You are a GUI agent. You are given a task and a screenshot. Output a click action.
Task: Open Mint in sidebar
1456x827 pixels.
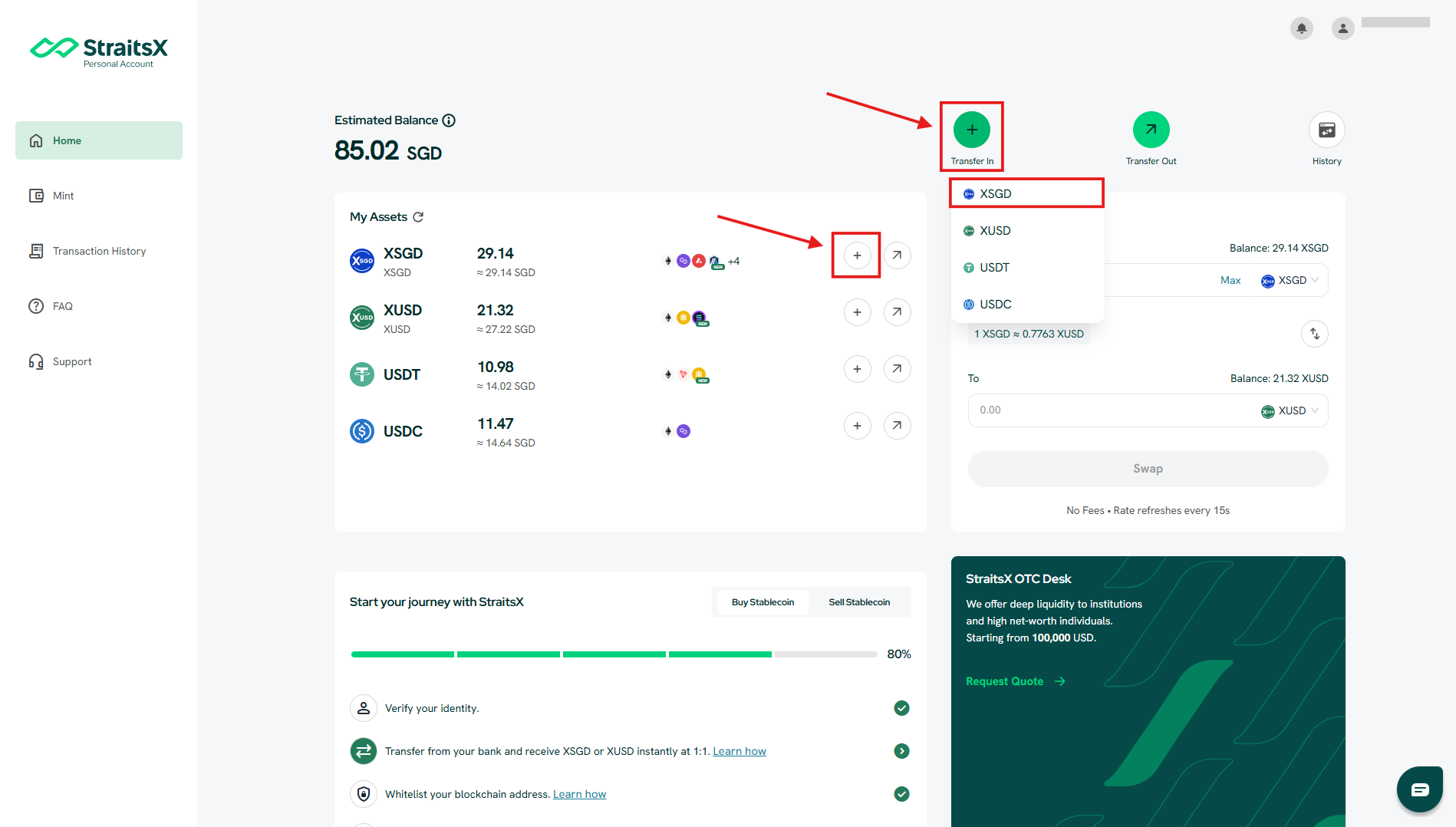point(99,196)
